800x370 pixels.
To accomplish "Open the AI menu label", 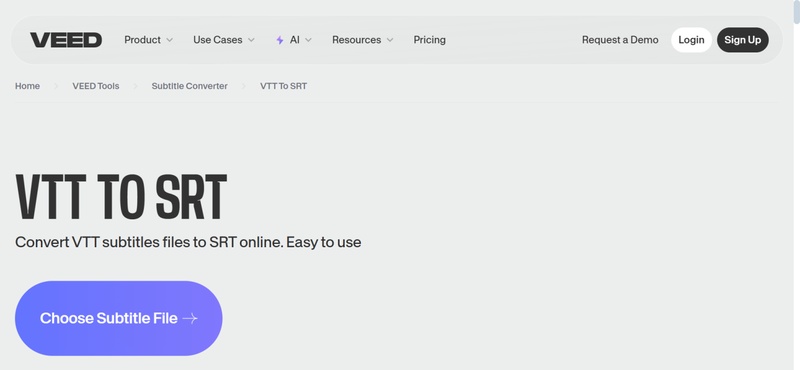I will tap(294, 40).
